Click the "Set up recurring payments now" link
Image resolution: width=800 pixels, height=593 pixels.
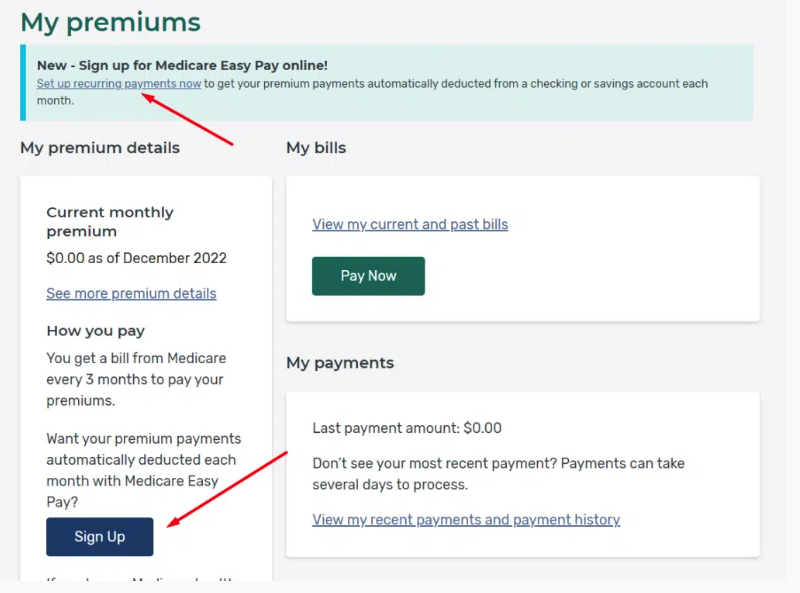118,83
